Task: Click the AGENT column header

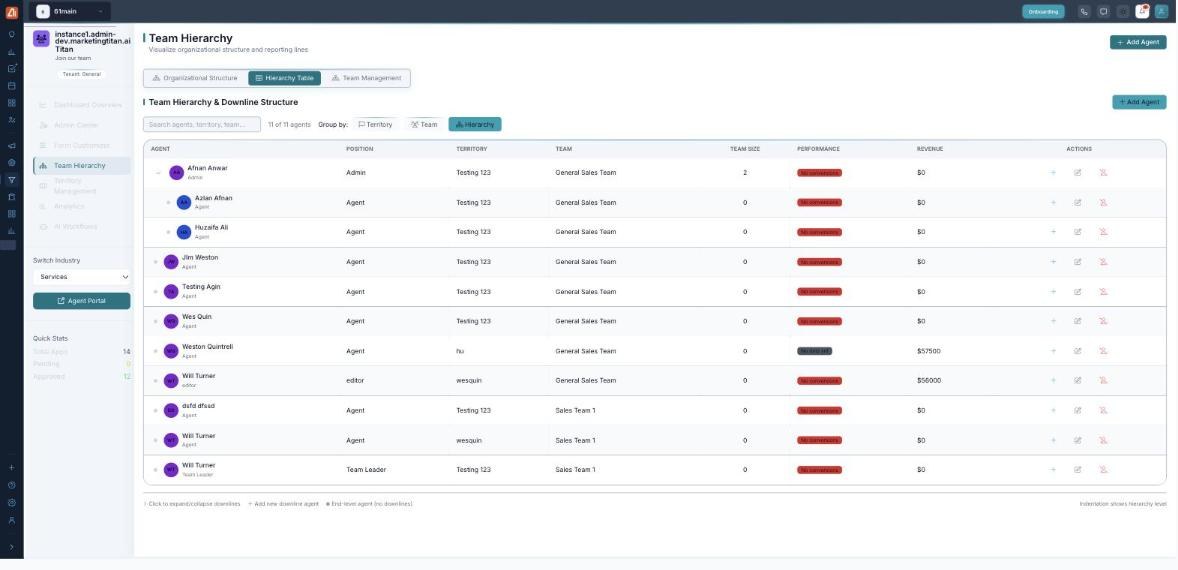Action: (160, 149)
